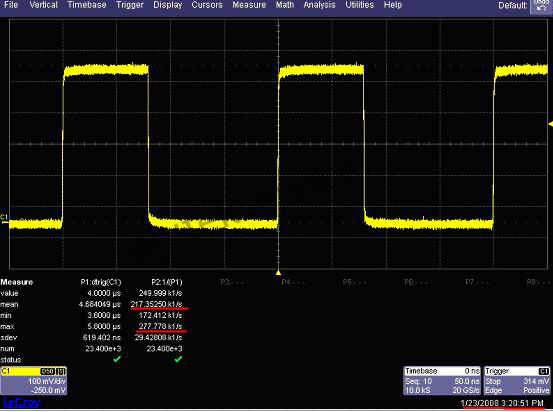
Task: Select the P2:1/(P1) measurement column header
Action: pyautogui.click(x=167, y=282)
